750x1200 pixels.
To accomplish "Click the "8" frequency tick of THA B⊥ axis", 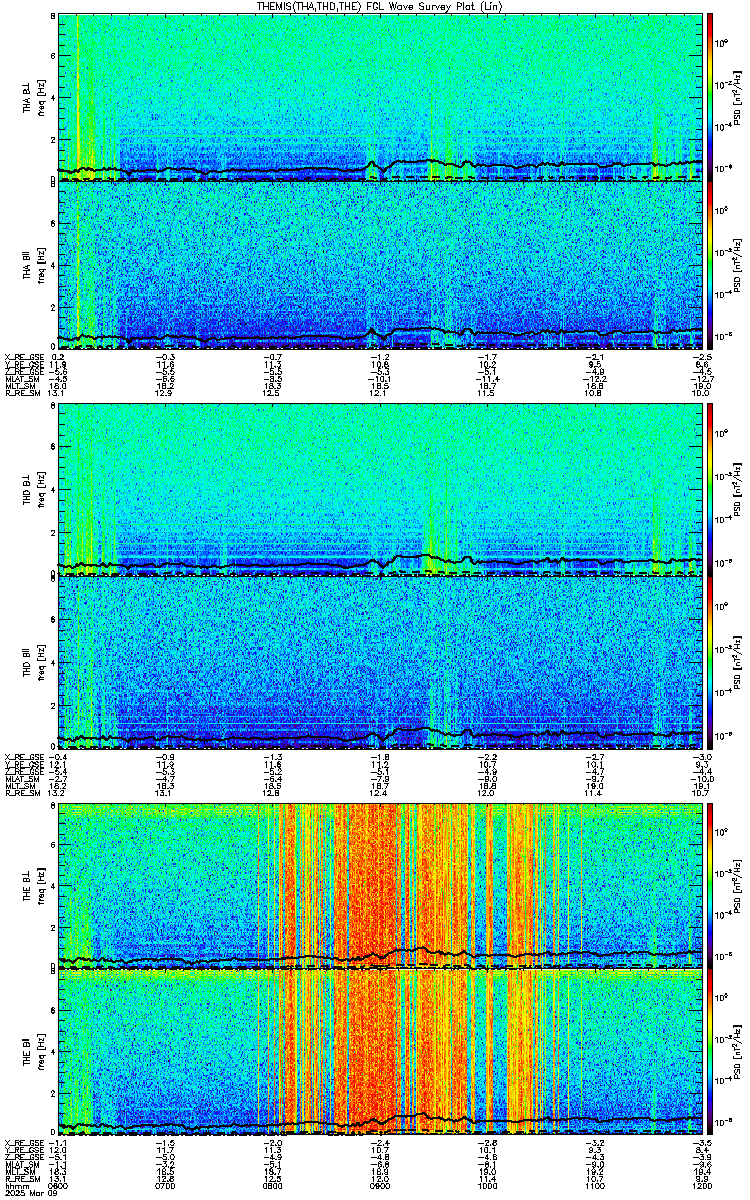I will 52,18.
